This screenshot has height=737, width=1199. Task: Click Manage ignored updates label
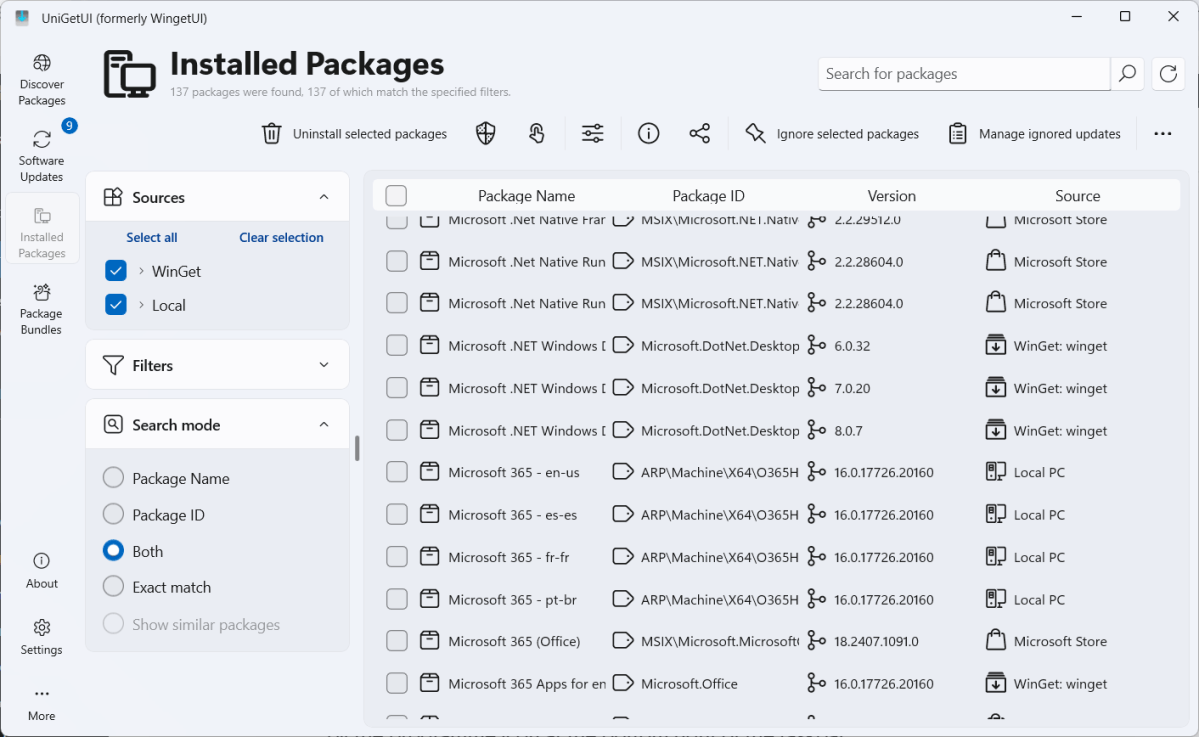1050,134
